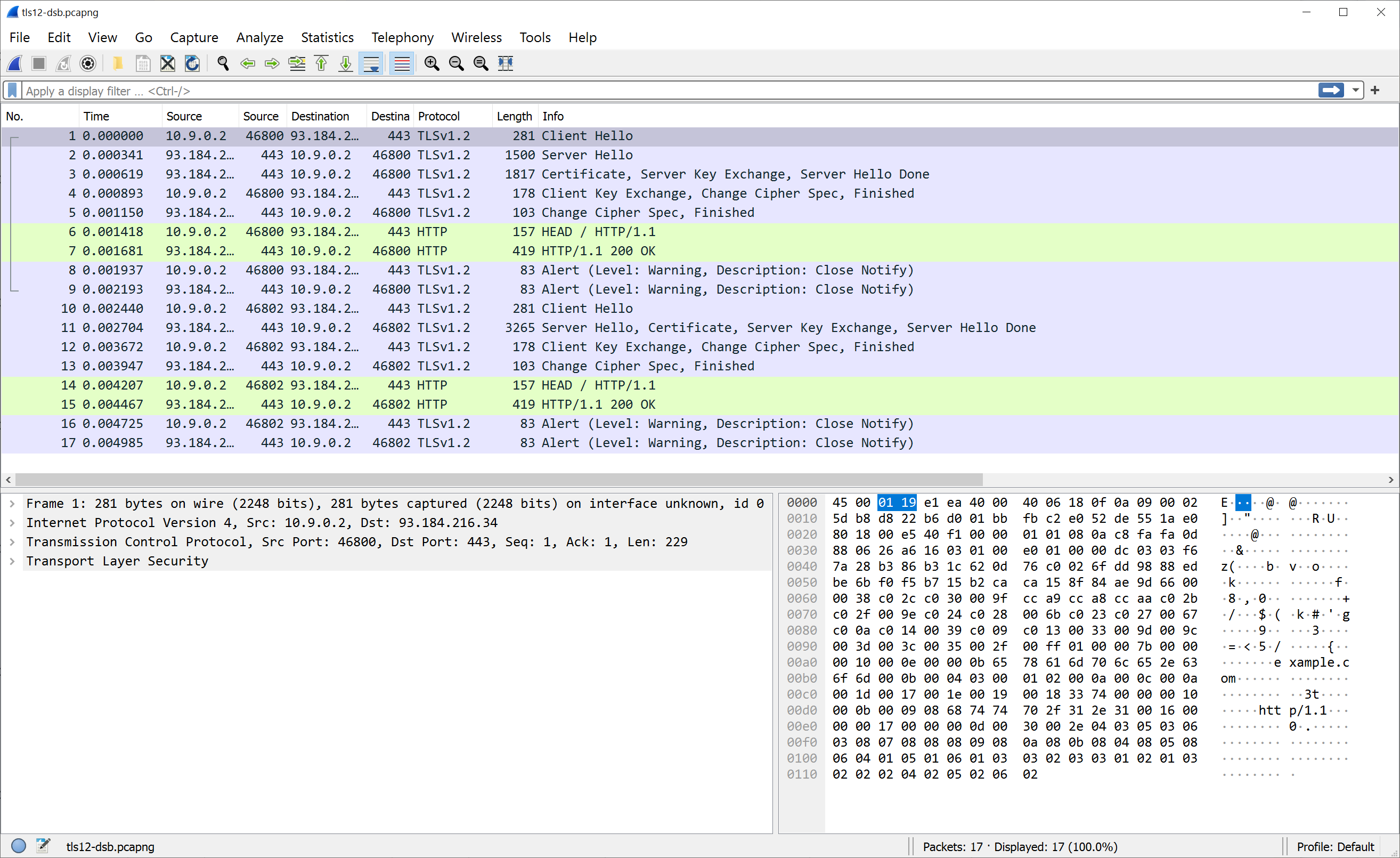Reload the current capture file
The width and height of the screenshot is (1400, 858).
(192, 63)
